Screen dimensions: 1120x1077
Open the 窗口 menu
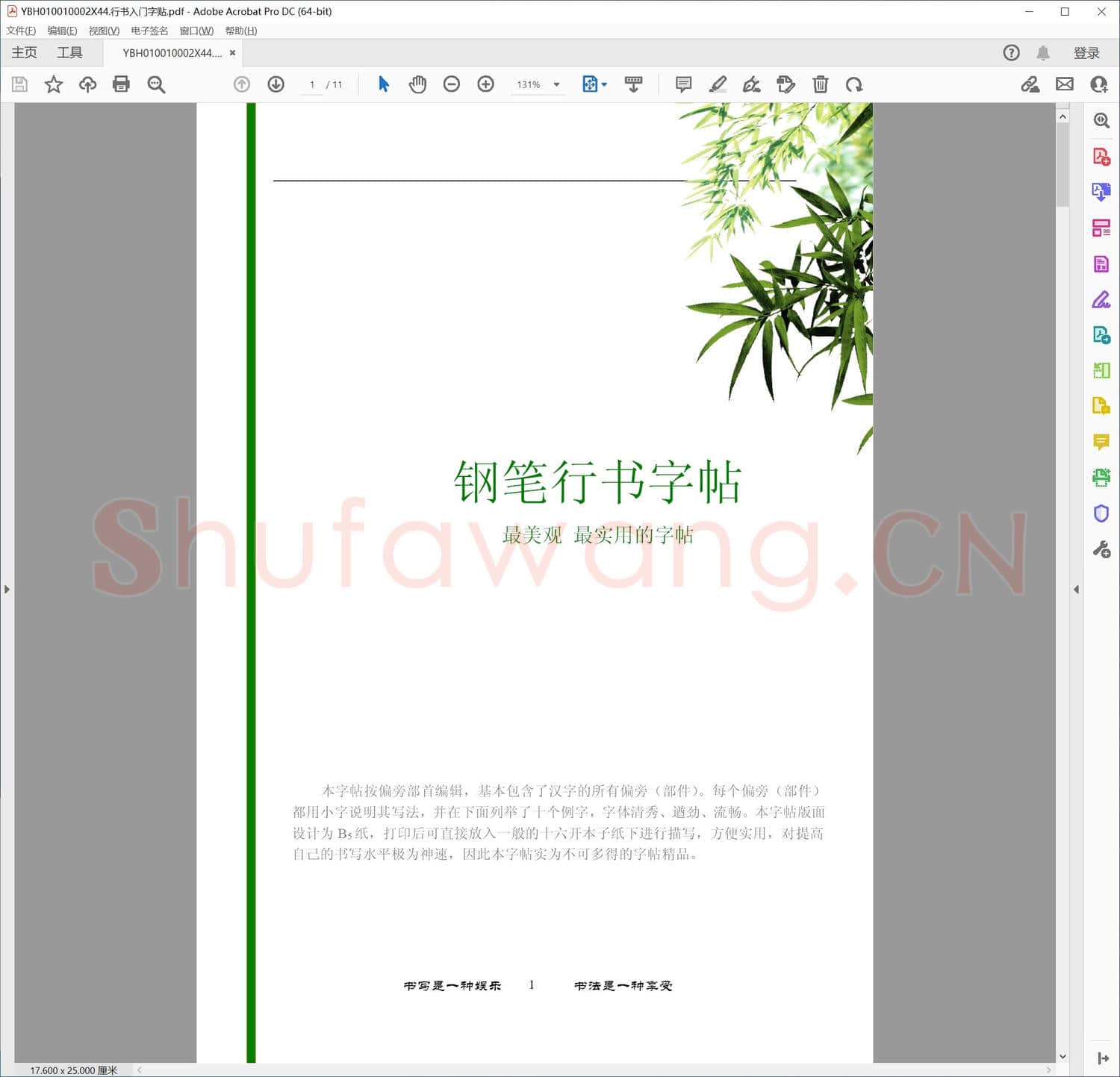coord(196,31)
